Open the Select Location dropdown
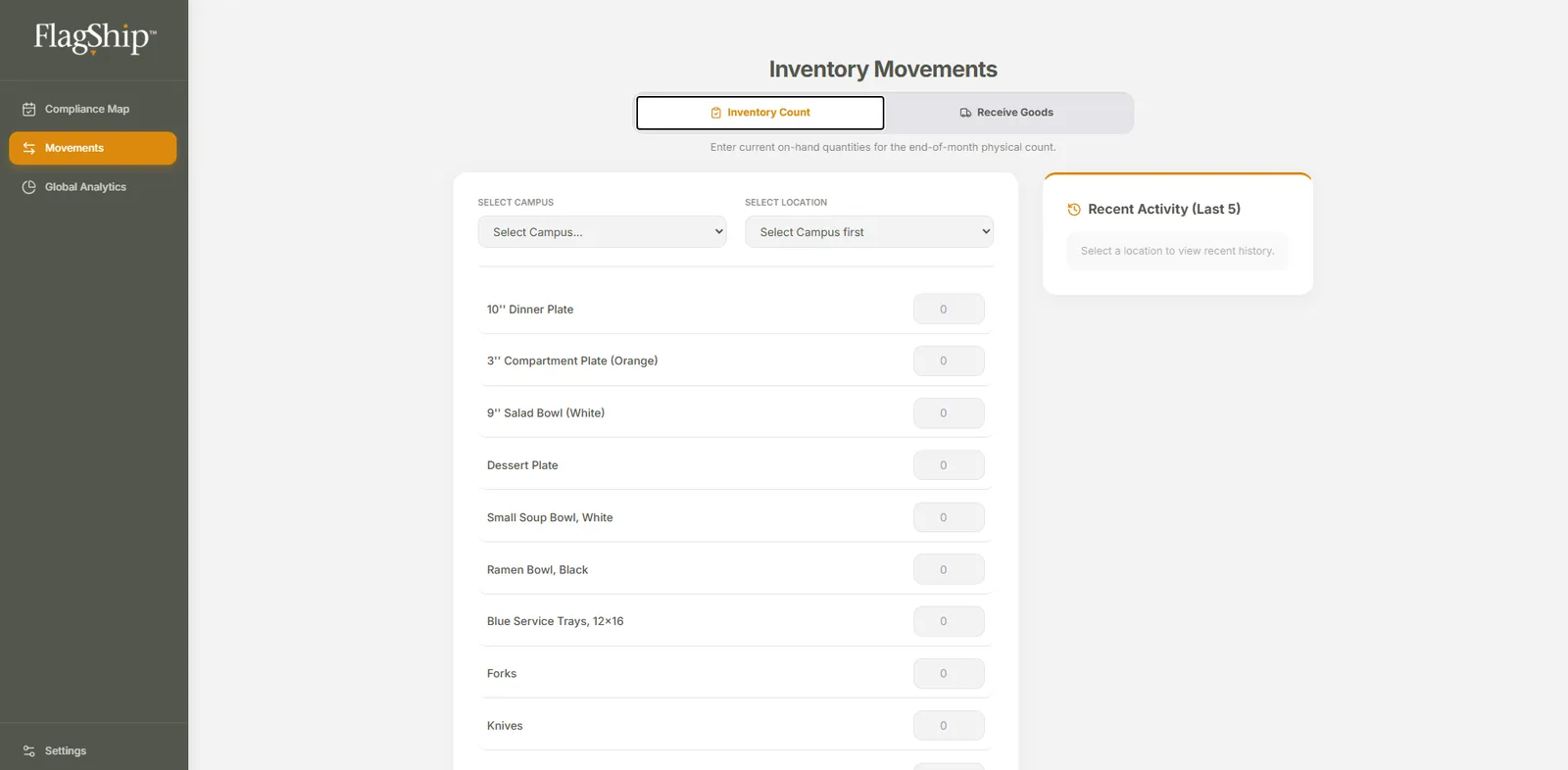 (x=869, y=232)
